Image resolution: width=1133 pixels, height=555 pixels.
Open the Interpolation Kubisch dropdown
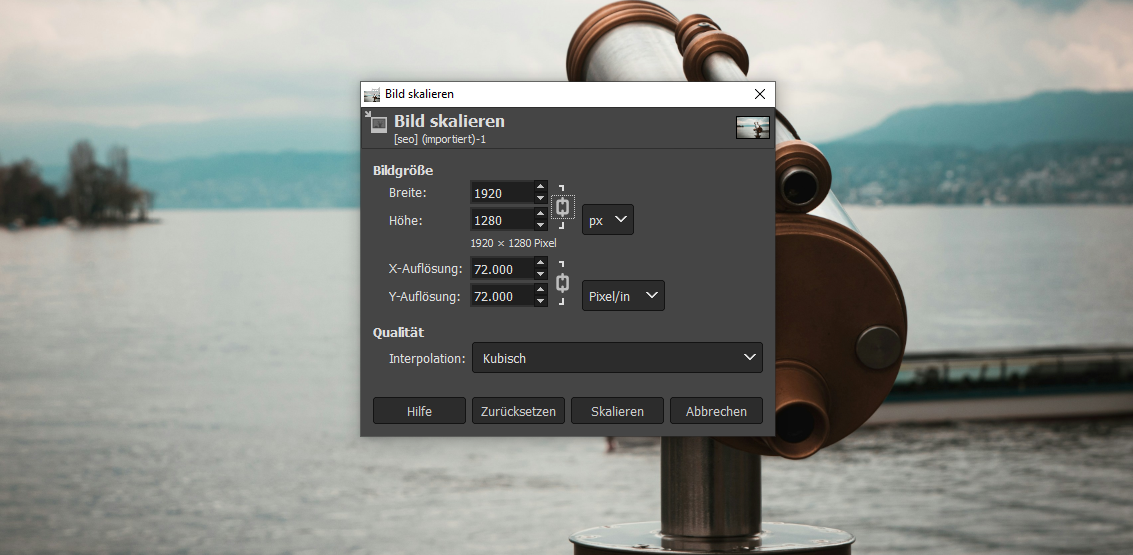[617, 358]
